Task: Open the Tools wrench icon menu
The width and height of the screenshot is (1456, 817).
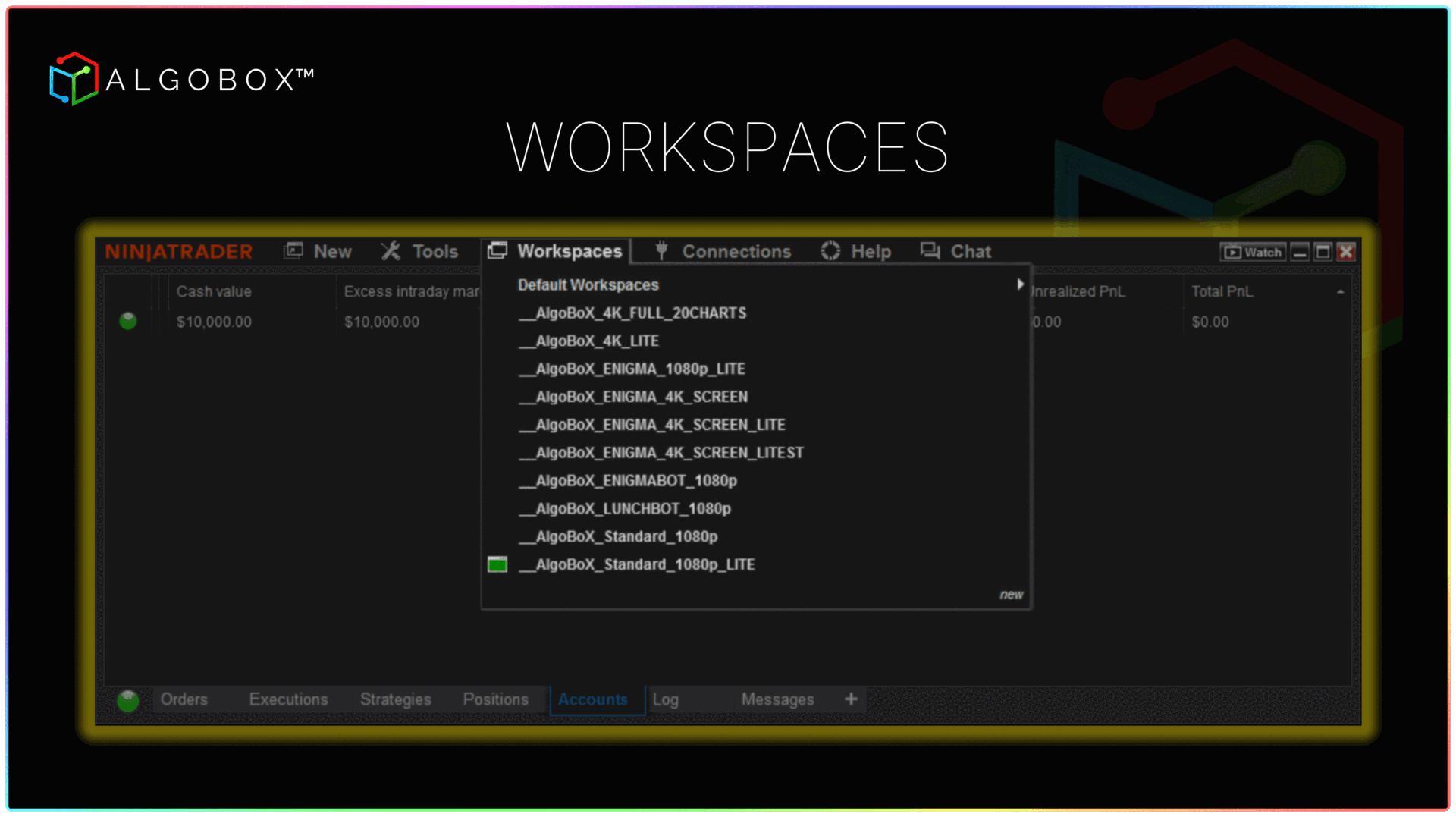Action: (x=391, y=251)
